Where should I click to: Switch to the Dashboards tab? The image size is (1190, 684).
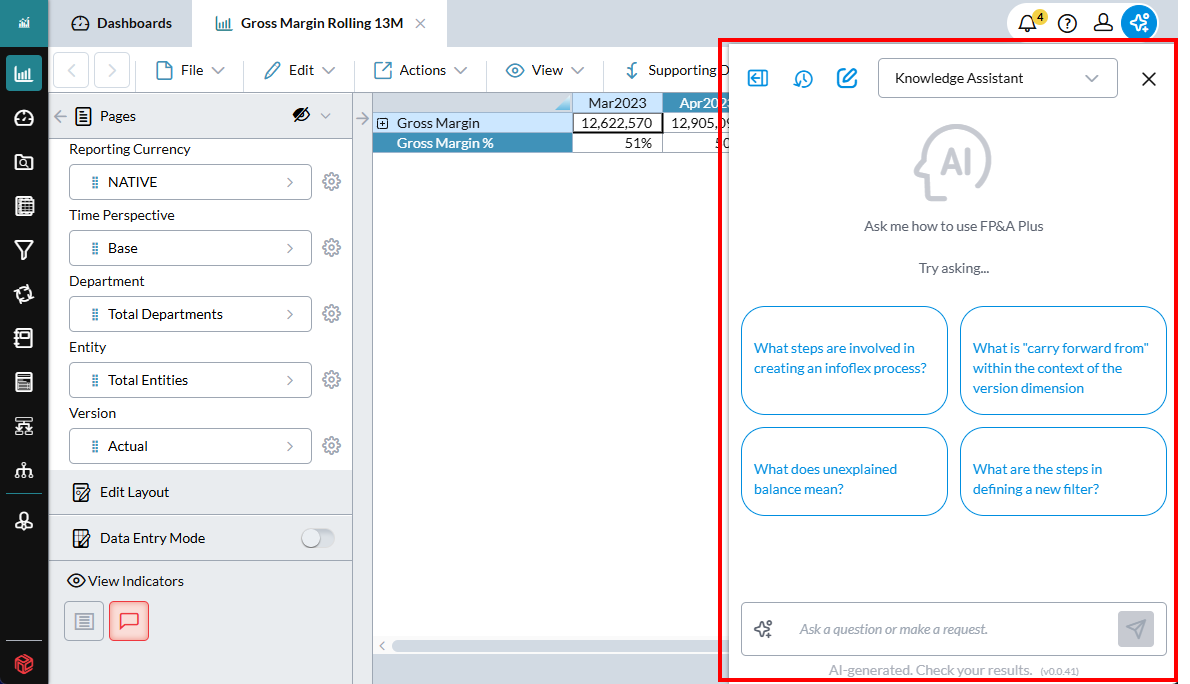123,23
